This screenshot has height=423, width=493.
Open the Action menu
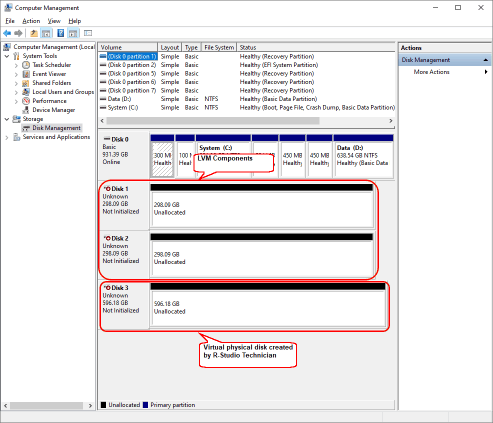[31, 21]
